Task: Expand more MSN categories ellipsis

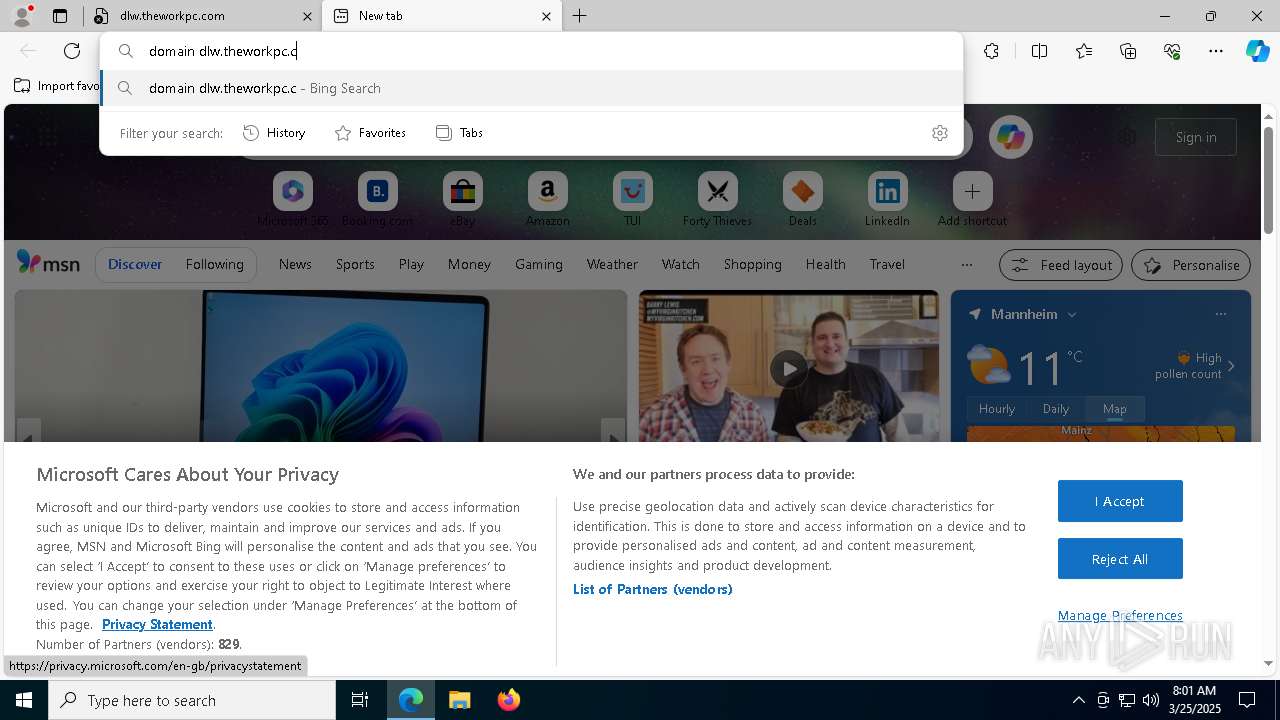Action: (x=966, y=265)
